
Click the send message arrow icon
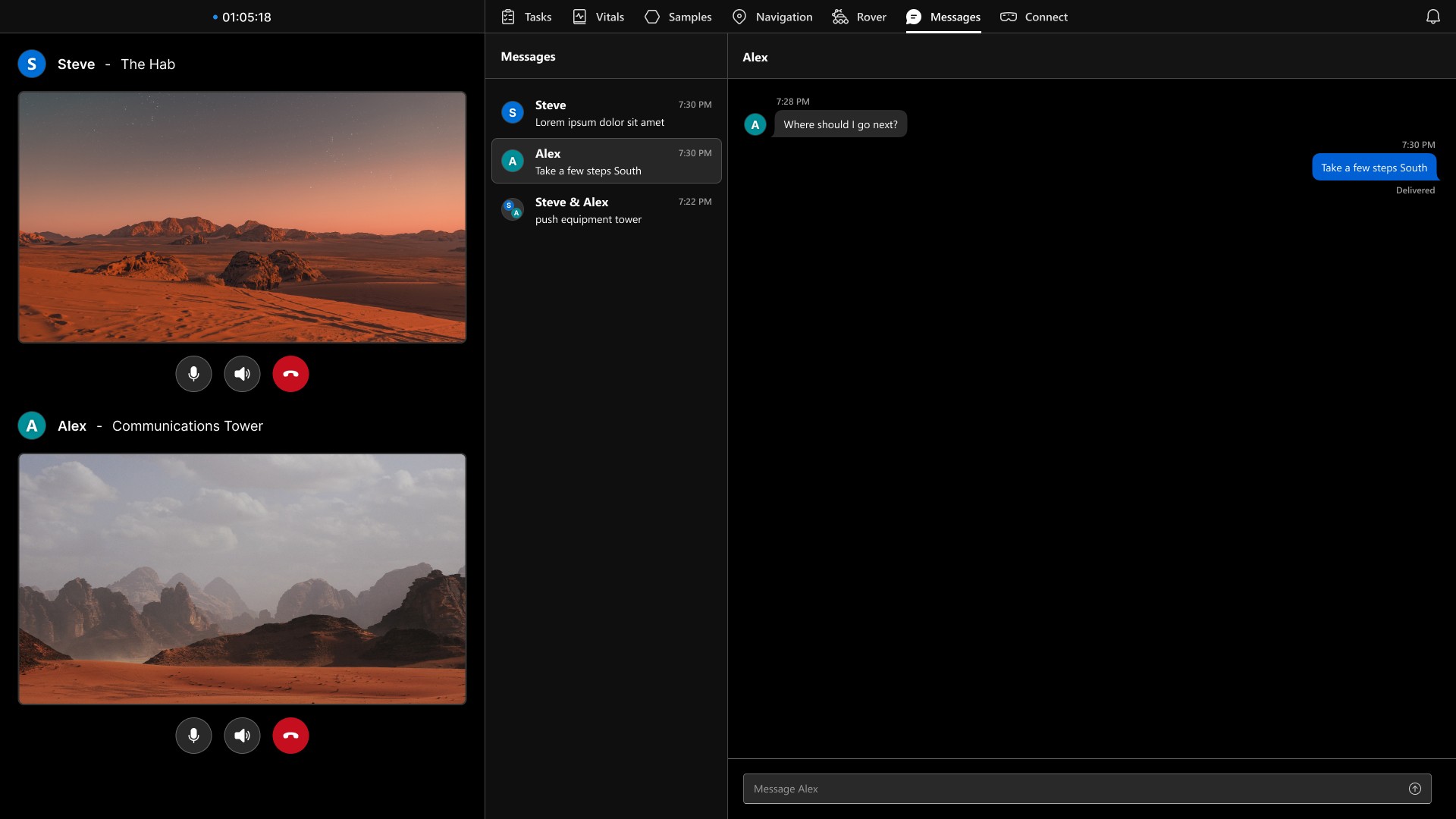point(1414,789)
